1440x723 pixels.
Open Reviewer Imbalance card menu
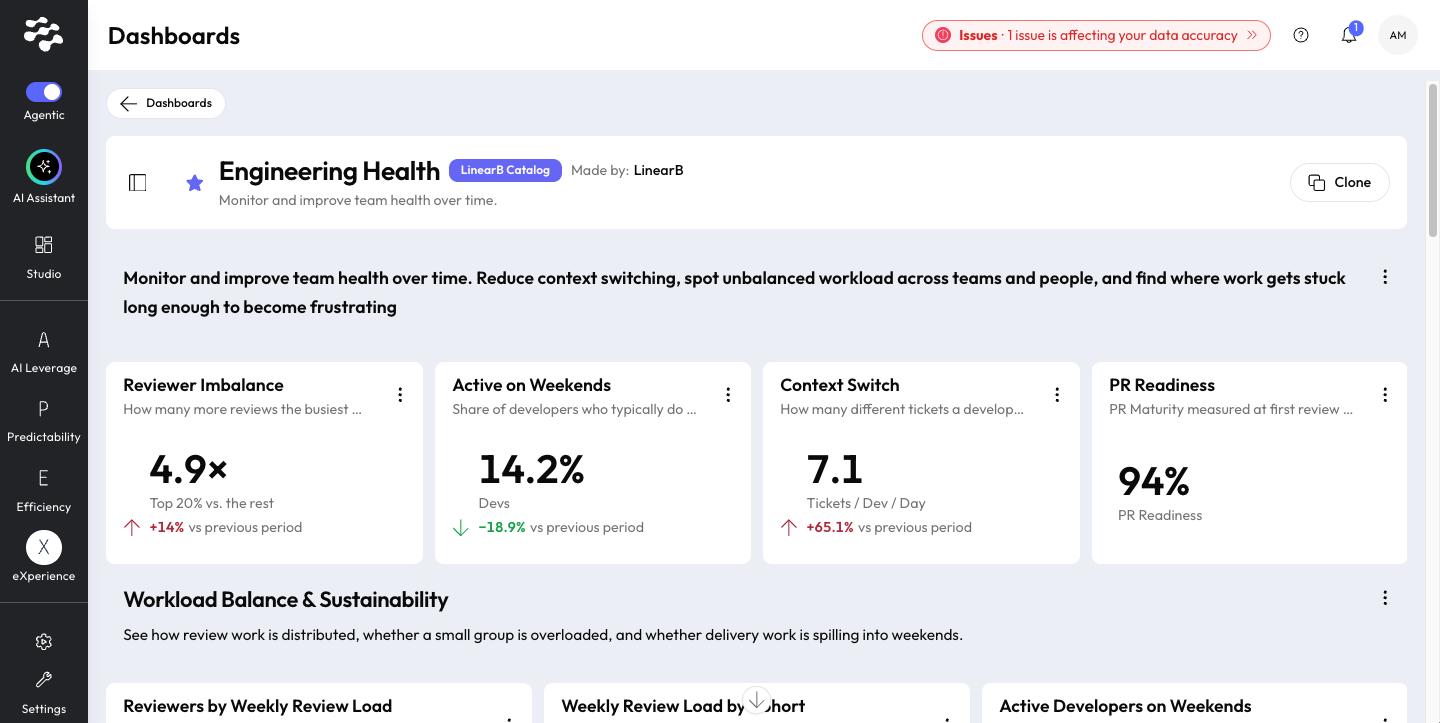tap(400, 395)
